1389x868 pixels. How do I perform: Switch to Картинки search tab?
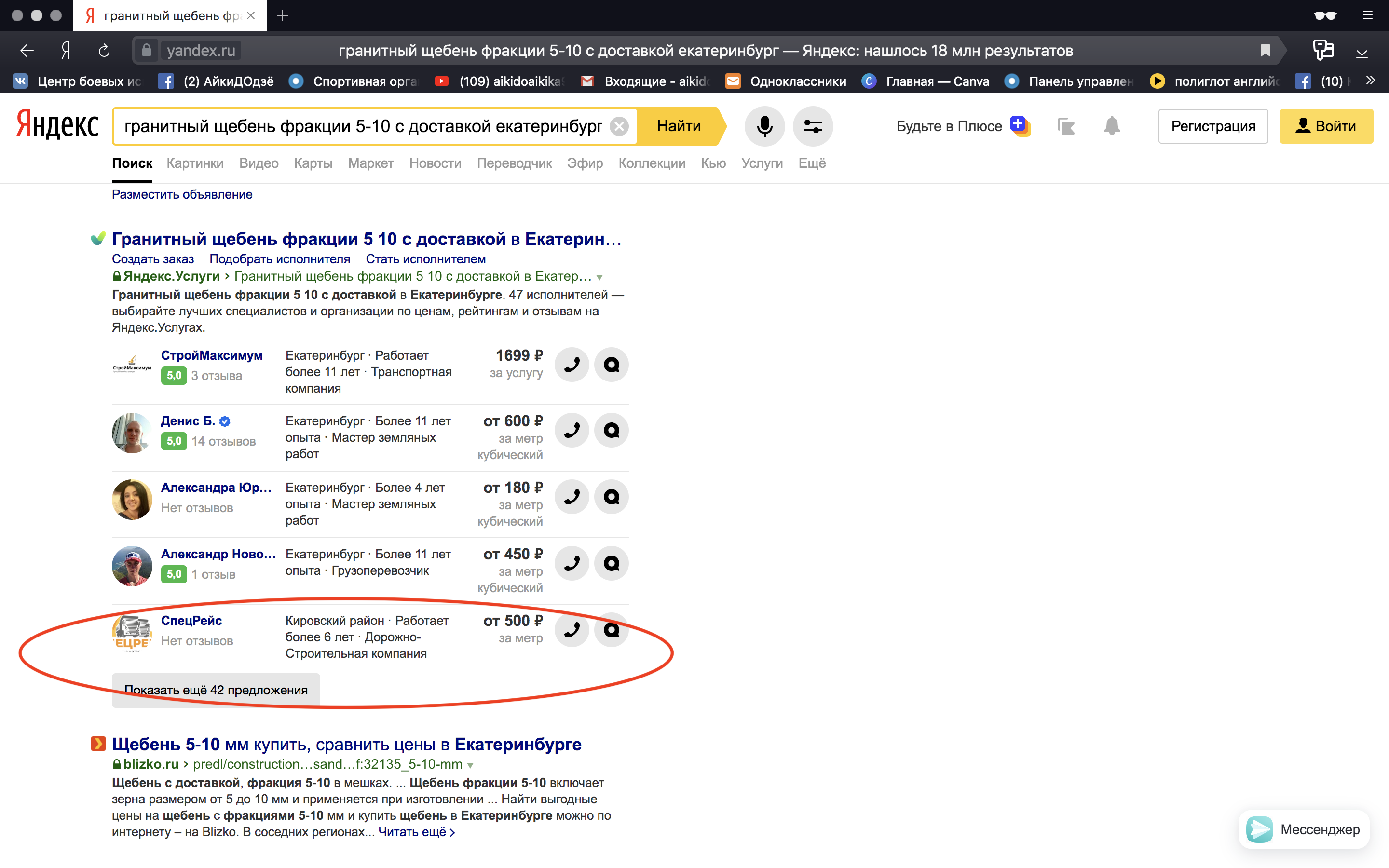194,163
